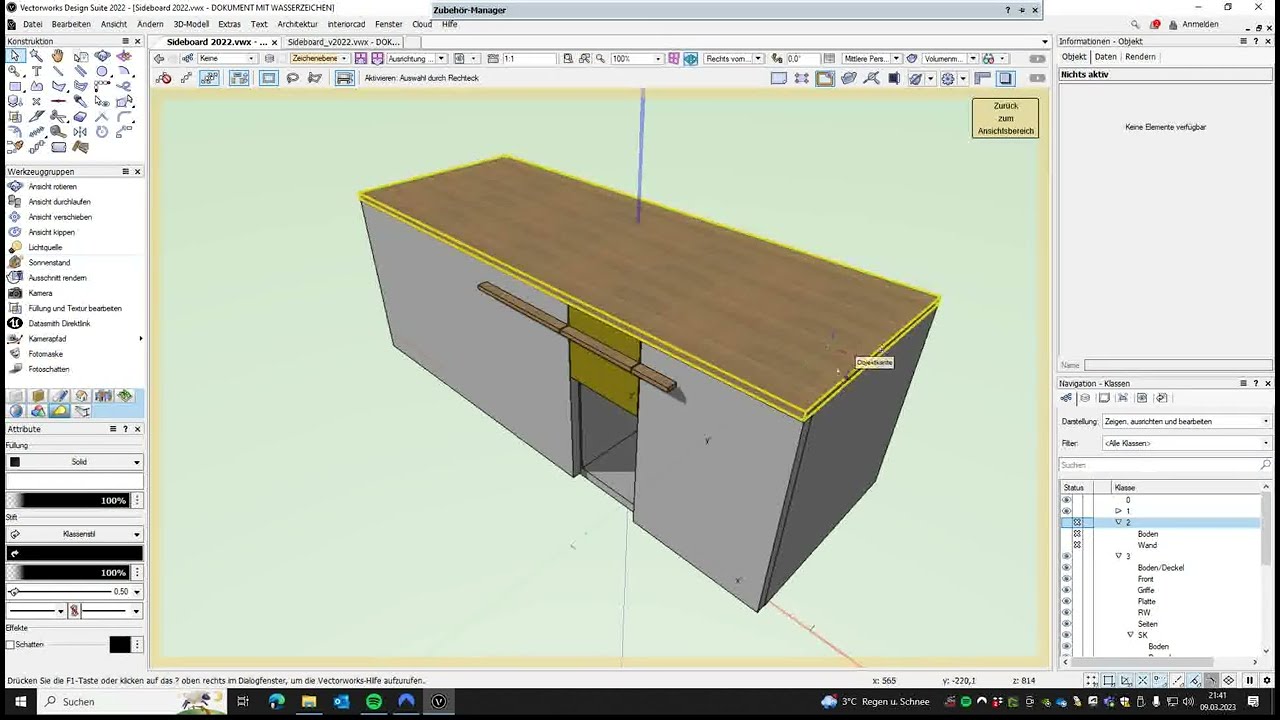The width and height of the screenshot is (1280, 720).
Task: Open the Solid fill type dropdown
Action: coord(75,462)
